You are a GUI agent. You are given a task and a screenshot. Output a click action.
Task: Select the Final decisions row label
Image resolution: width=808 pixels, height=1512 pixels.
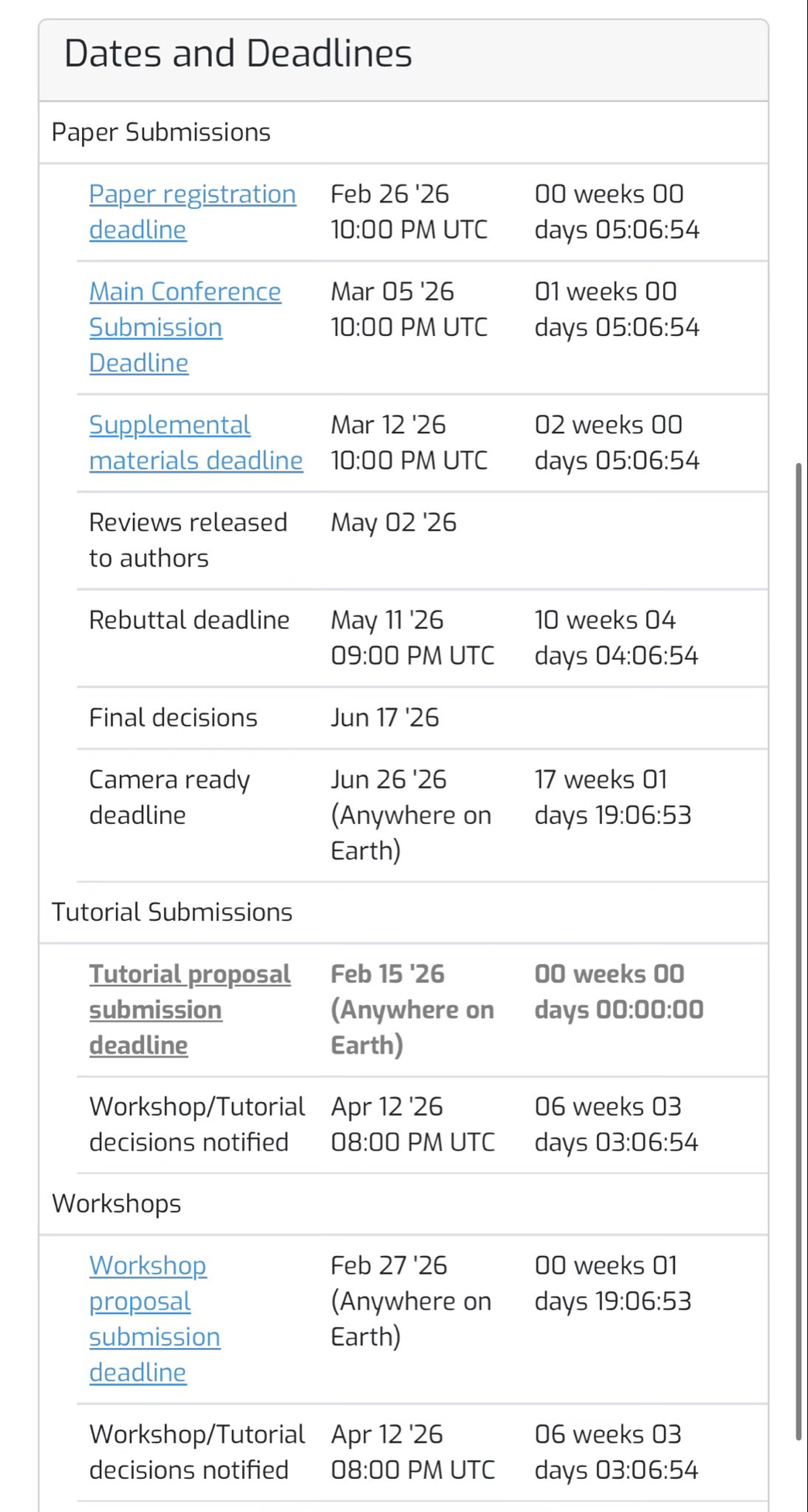pos(173,718)
